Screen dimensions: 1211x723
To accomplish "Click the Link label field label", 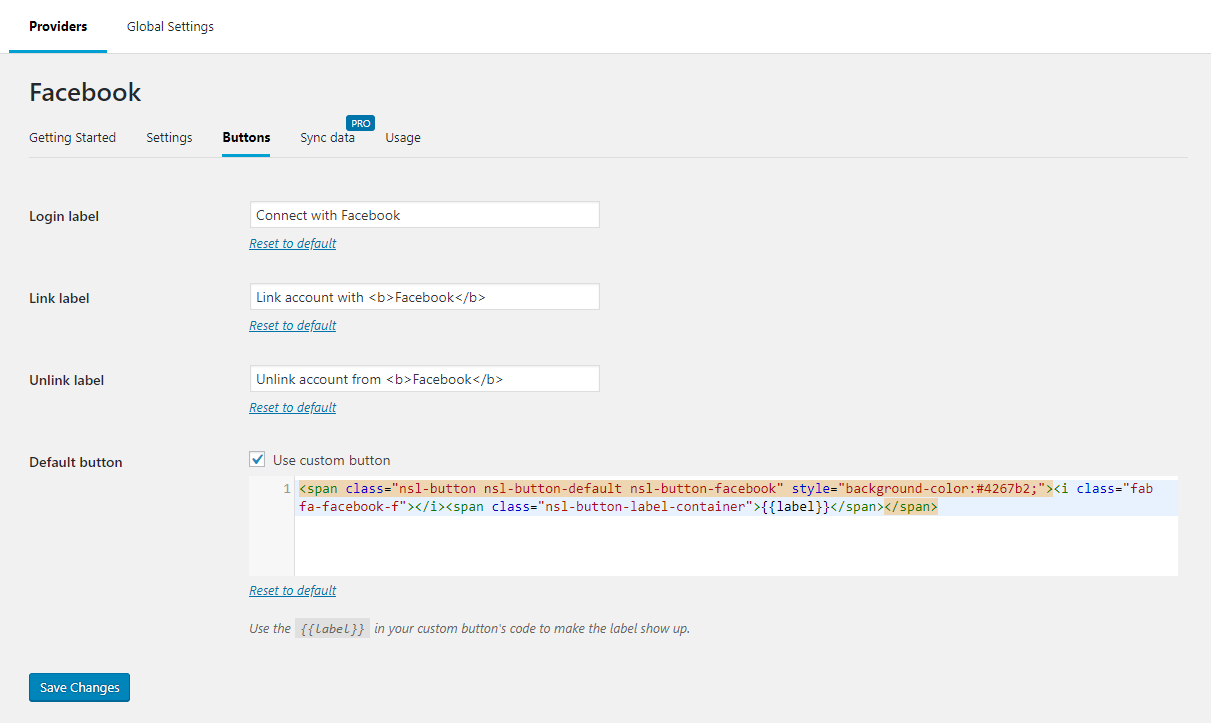I will [59, 298].
